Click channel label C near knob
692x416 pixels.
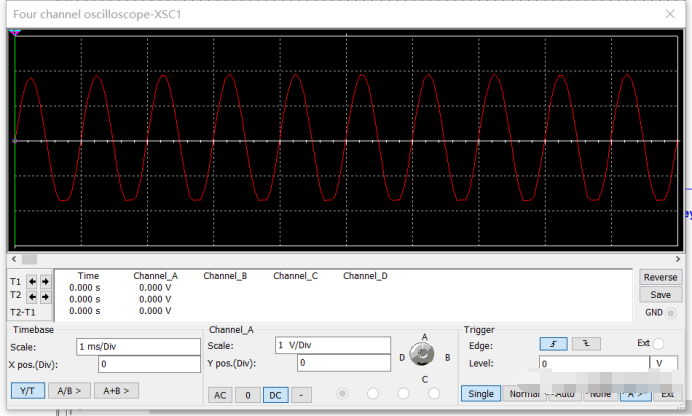pos(425,379)
